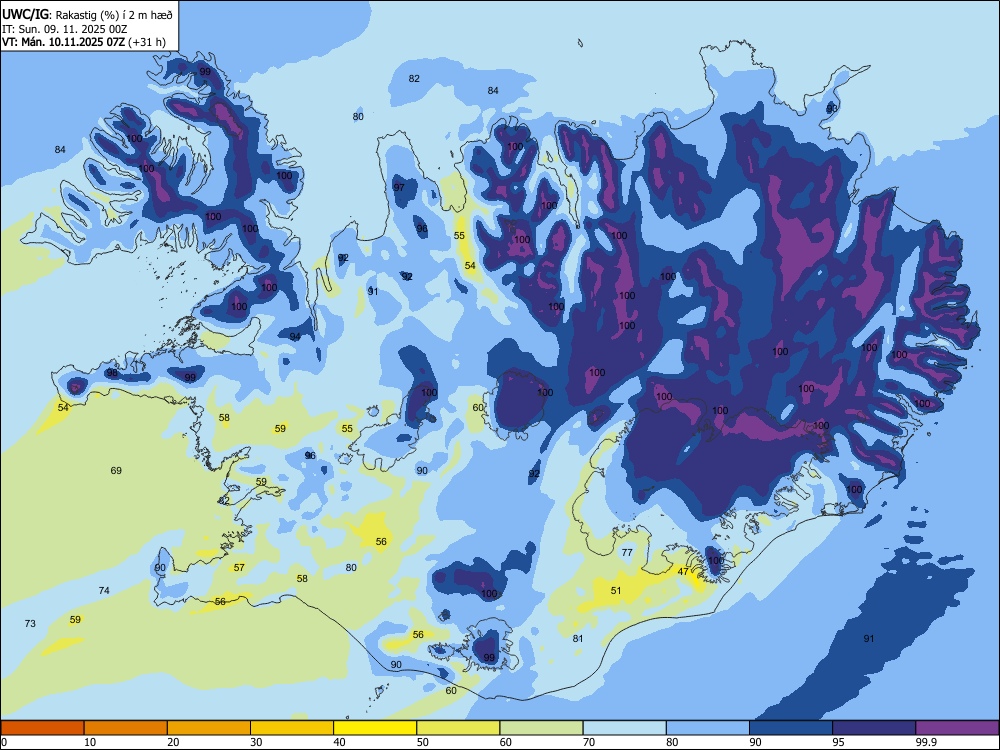Click the orange 10–20 legend swatch

[x=126, y=728]
